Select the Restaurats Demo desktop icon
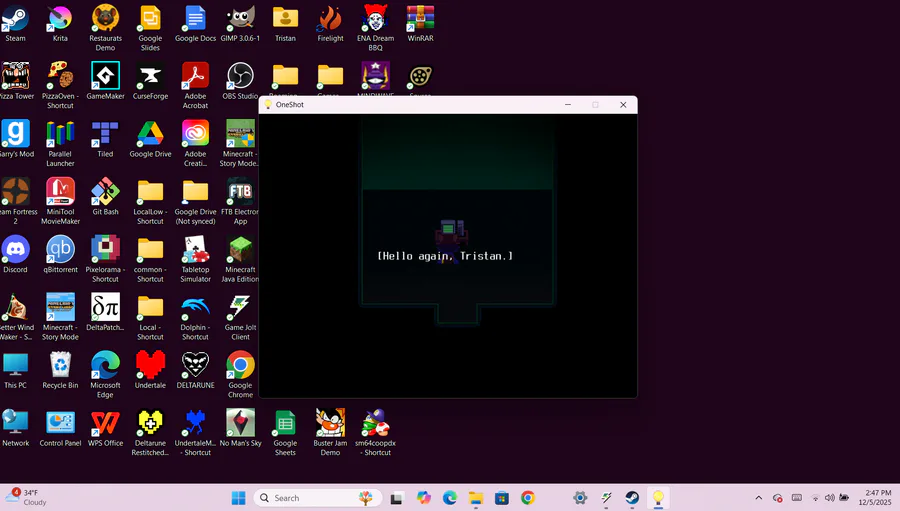This screenshot has height=511, width=900. [x=105, y=28]
